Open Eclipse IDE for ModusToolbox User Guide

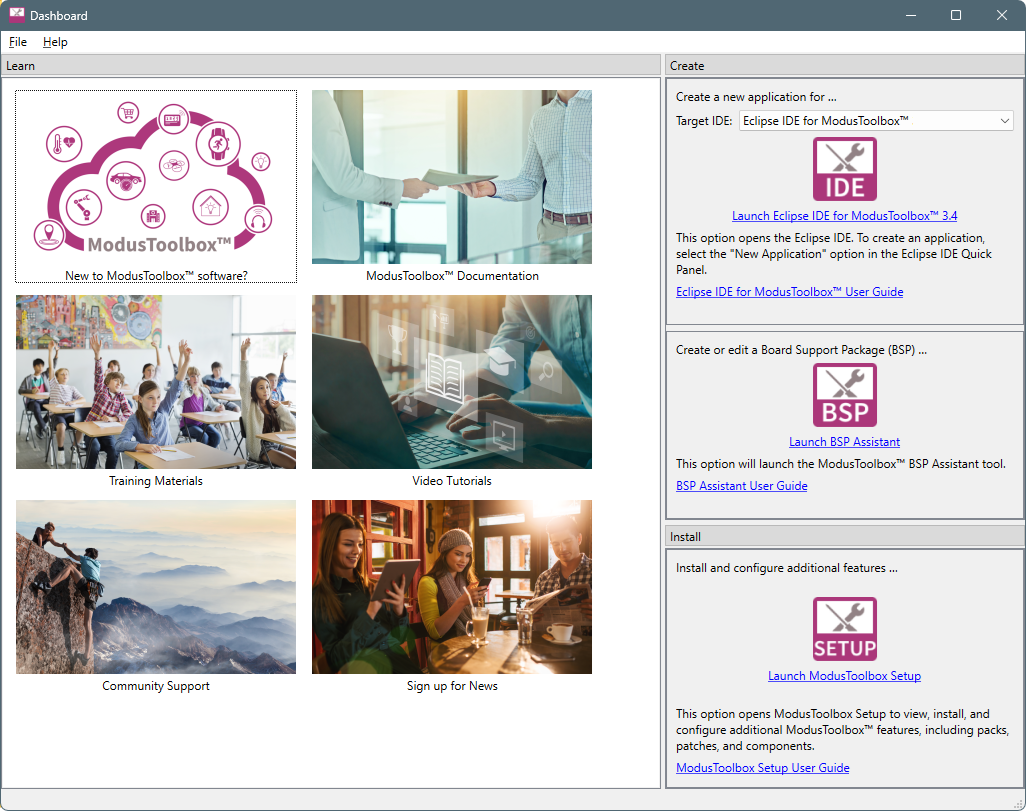pos(789,292)
